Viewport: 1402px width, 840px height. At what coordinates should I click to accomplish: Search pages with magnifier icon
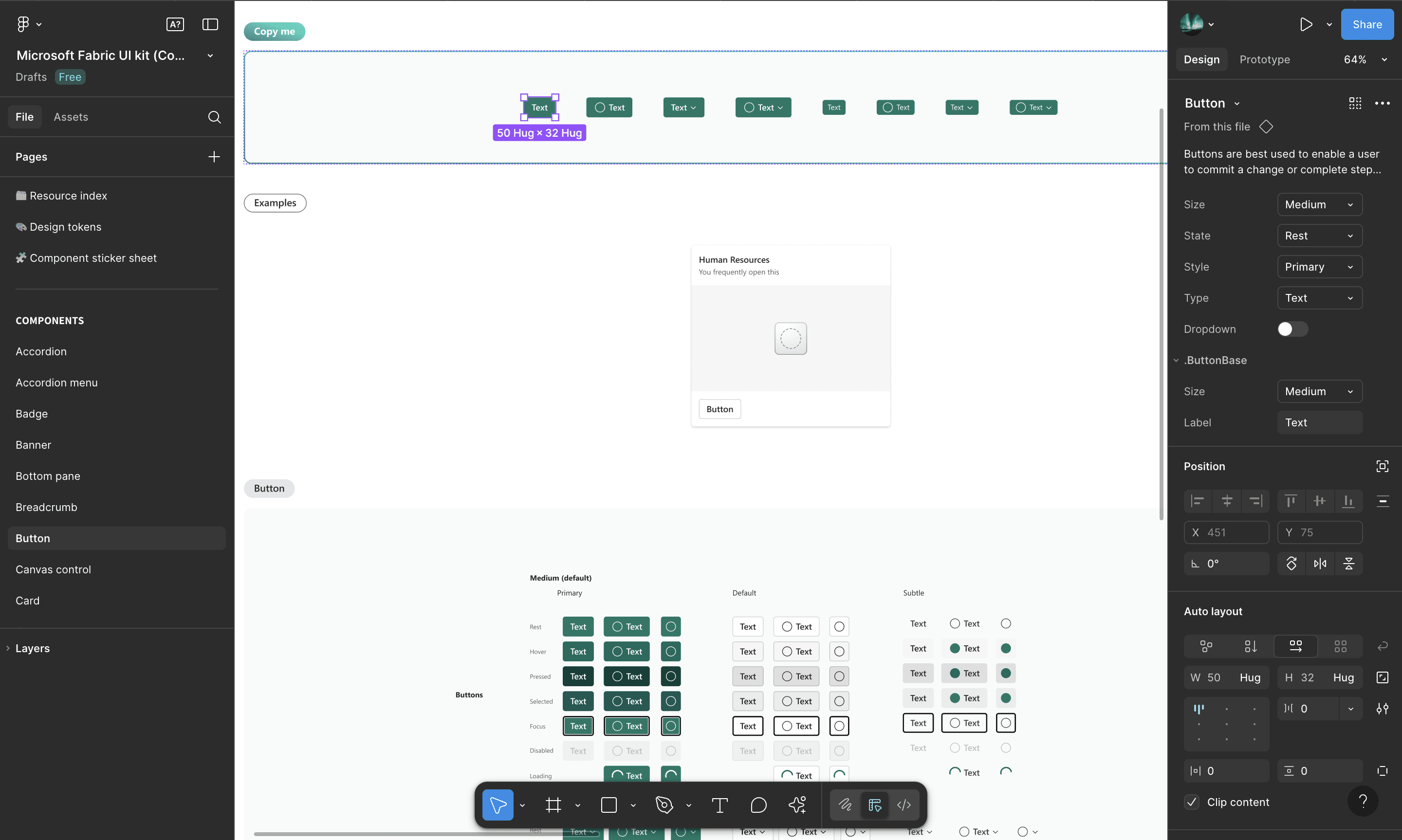[214, 117]
